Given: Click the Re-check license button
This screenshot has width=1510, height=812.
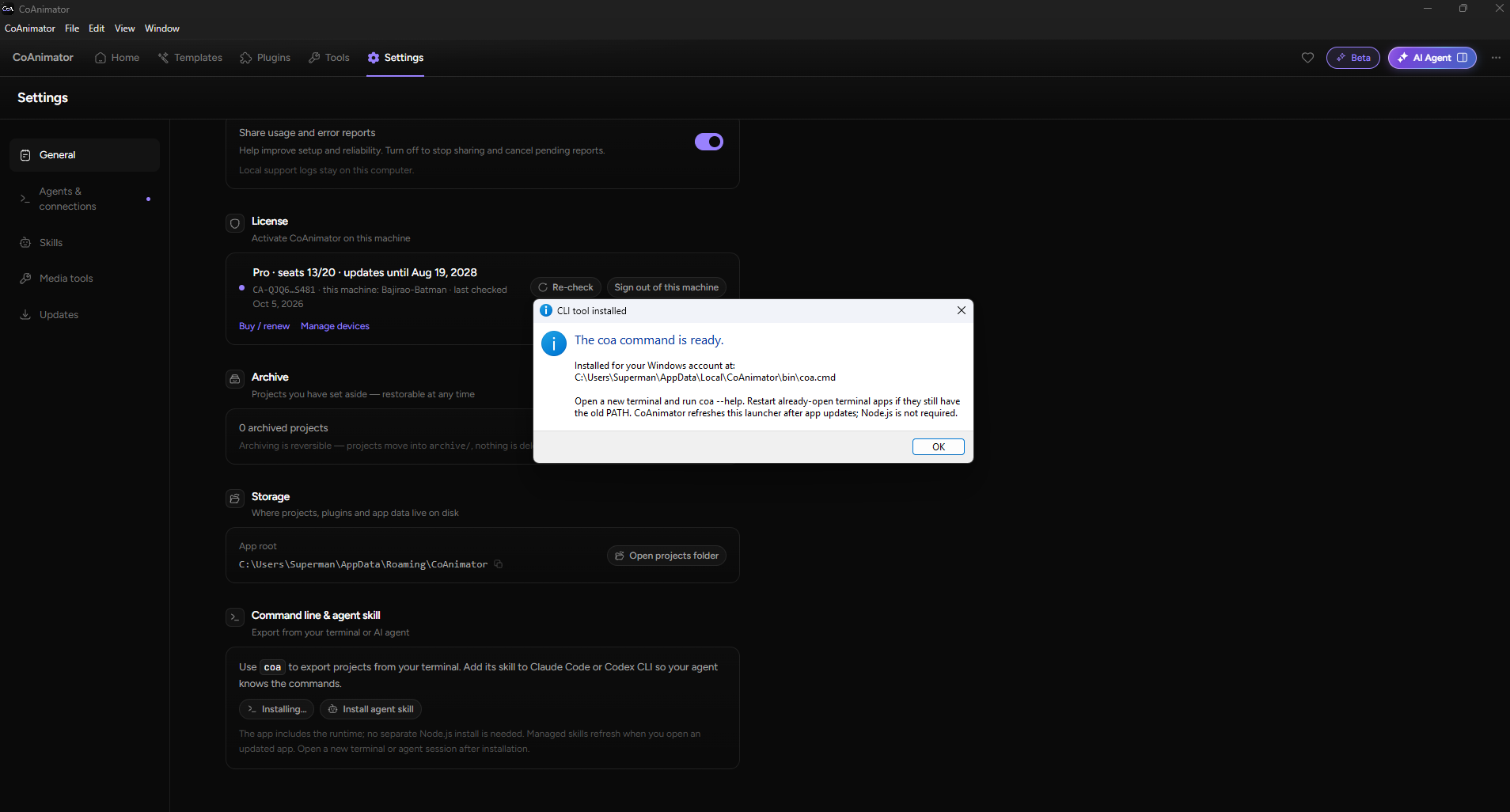Looking at the screenshot, I should click(x=566, y=287).
